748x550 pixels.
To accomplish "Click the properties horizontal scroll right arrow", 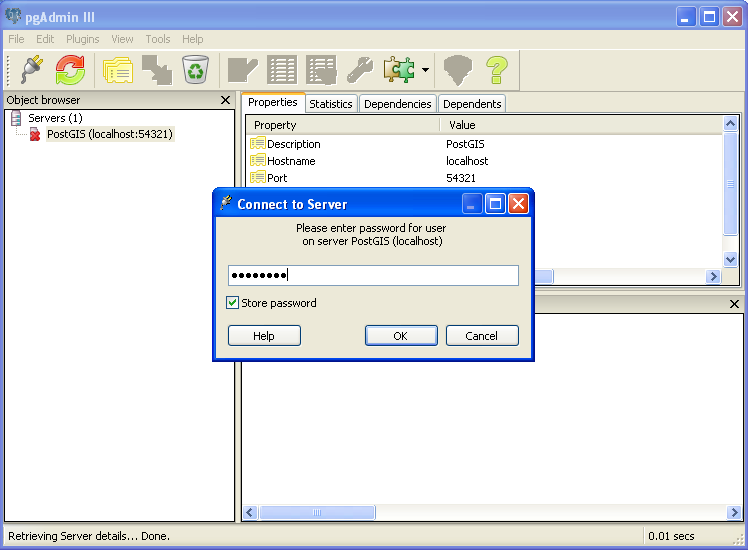I will point(713,276).
